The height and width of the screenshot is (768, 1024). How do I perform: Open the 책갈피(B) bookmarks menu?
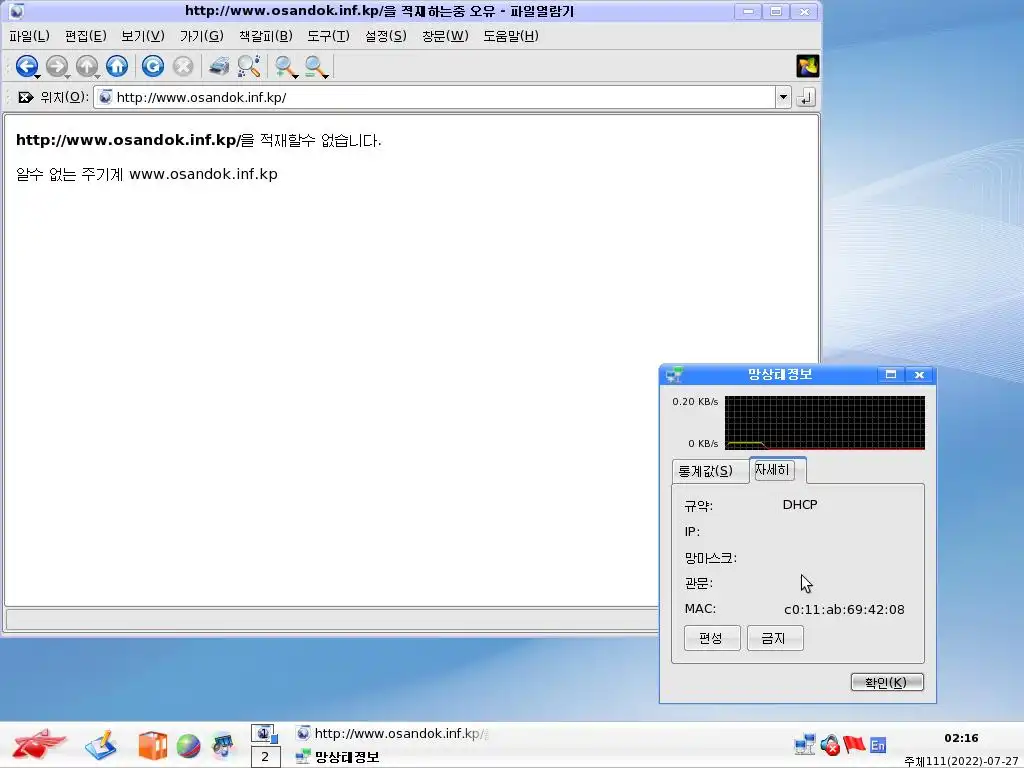[x=265, y=36]
